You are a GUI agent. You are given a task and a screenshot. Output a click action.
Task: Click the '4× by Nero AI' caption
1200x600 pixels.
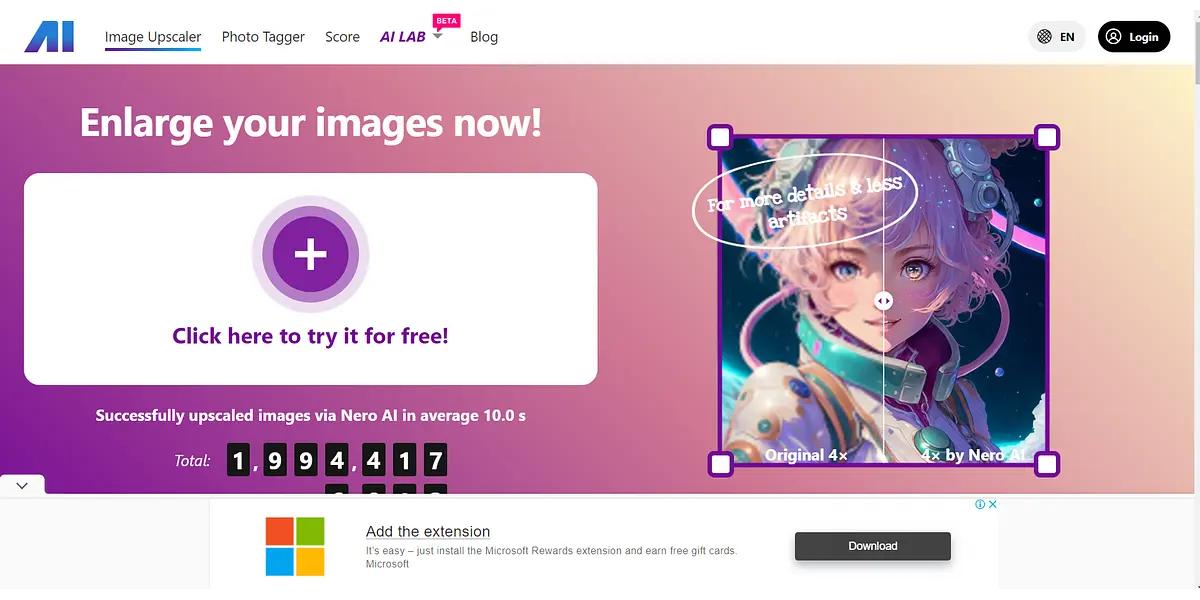[973, 455]
